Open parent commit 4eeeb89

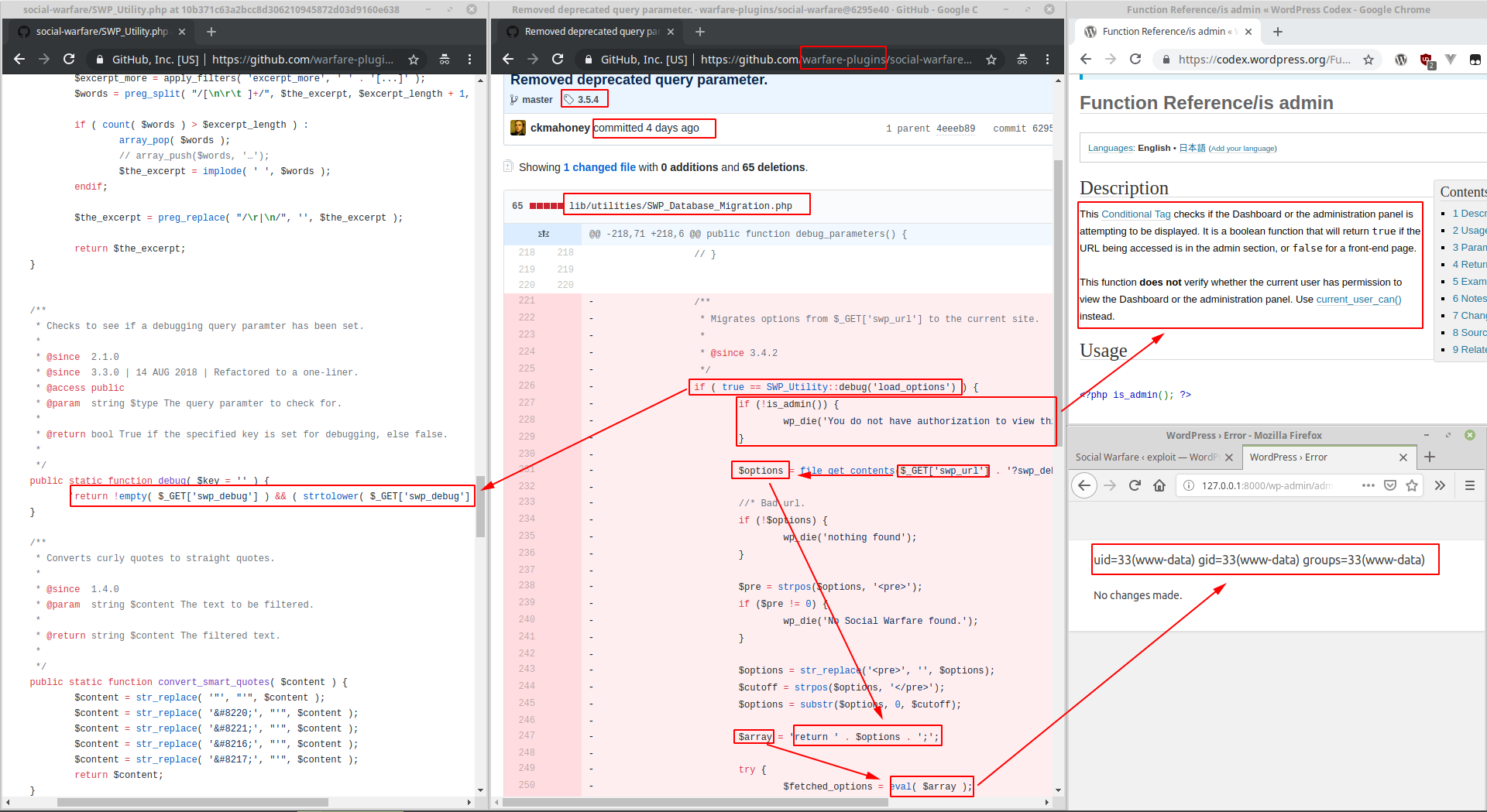956,128
